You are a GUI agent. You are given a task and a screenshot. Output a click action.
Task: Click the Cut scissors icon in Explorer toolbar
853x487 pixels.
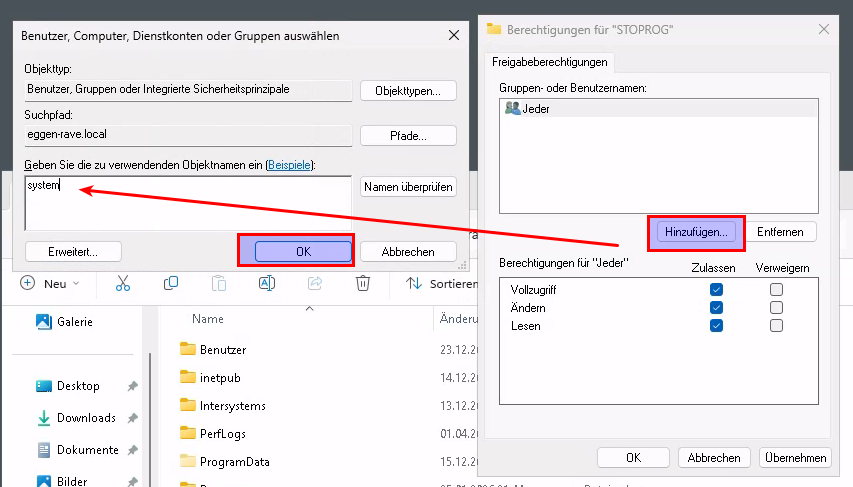[123, 283]
